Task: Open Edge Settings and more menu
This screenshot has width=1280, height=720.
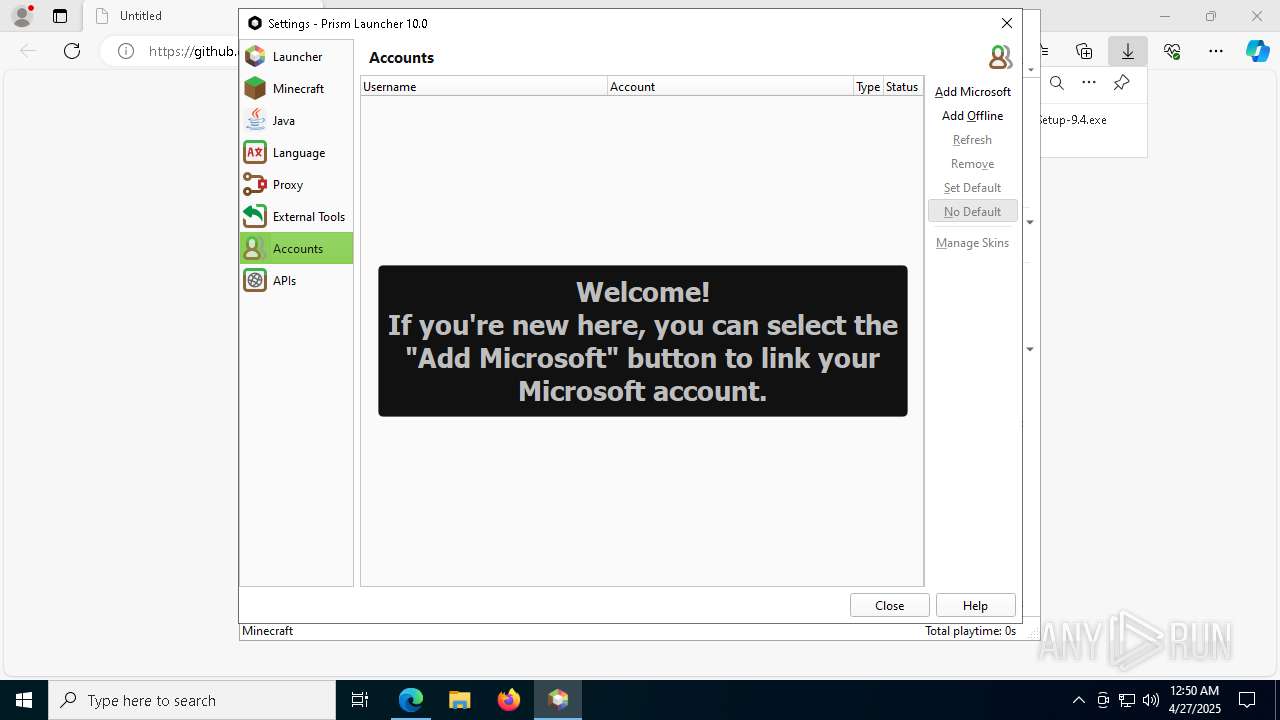Action: pos(1216,51)
